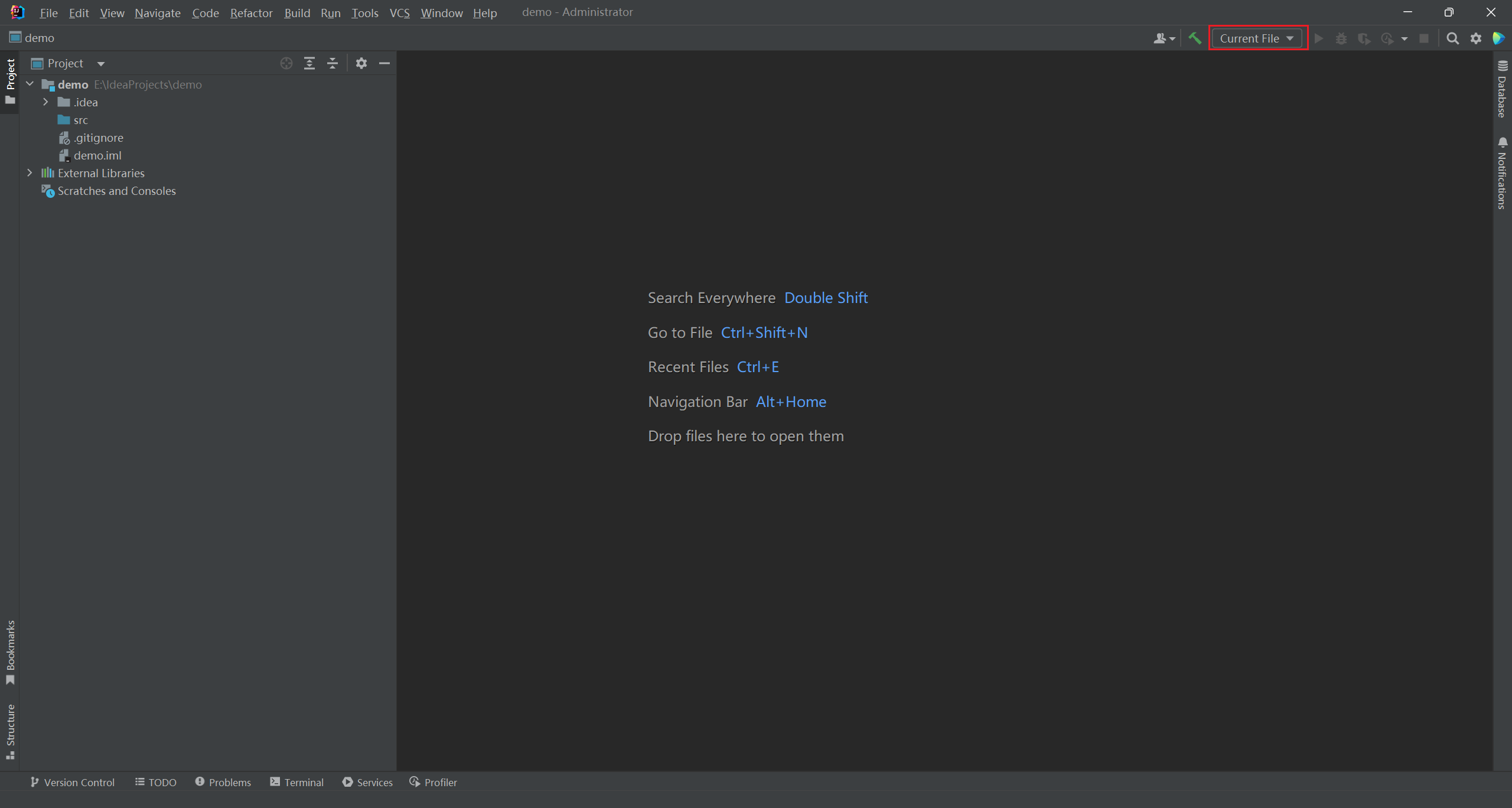
Task: Click Select Opened File target icon
Action: coord(286,63)
